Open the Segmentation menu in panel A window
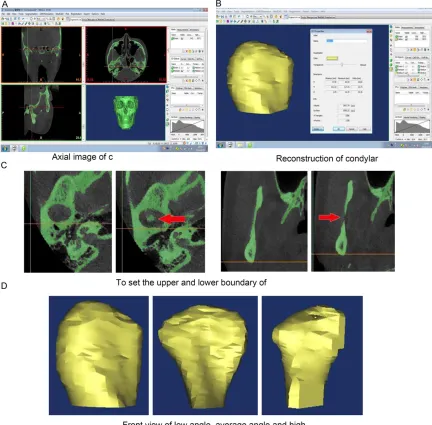432x425 pixels. pos(31,14)
